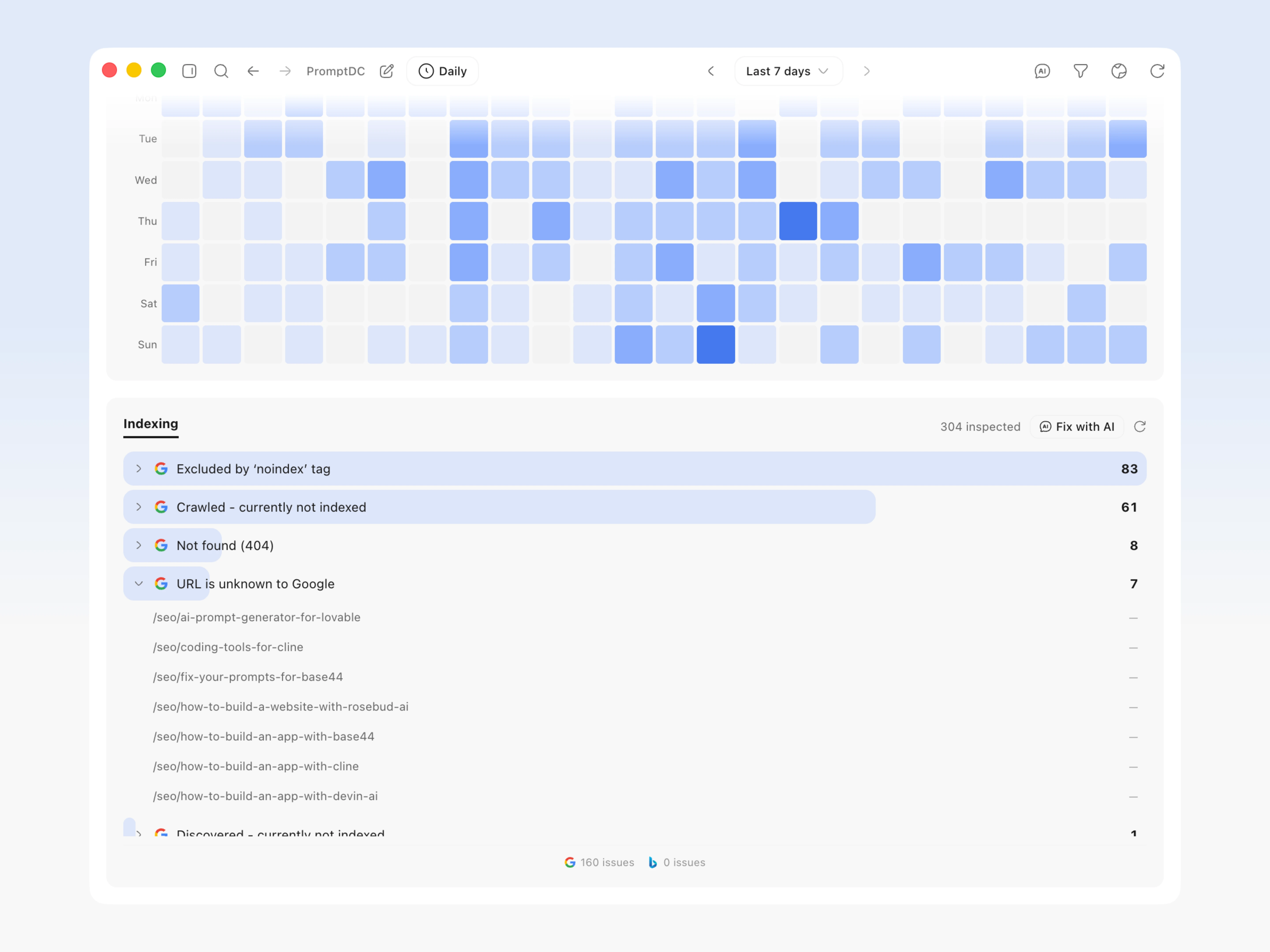Go to previous date range chevron

coord(711,71)
